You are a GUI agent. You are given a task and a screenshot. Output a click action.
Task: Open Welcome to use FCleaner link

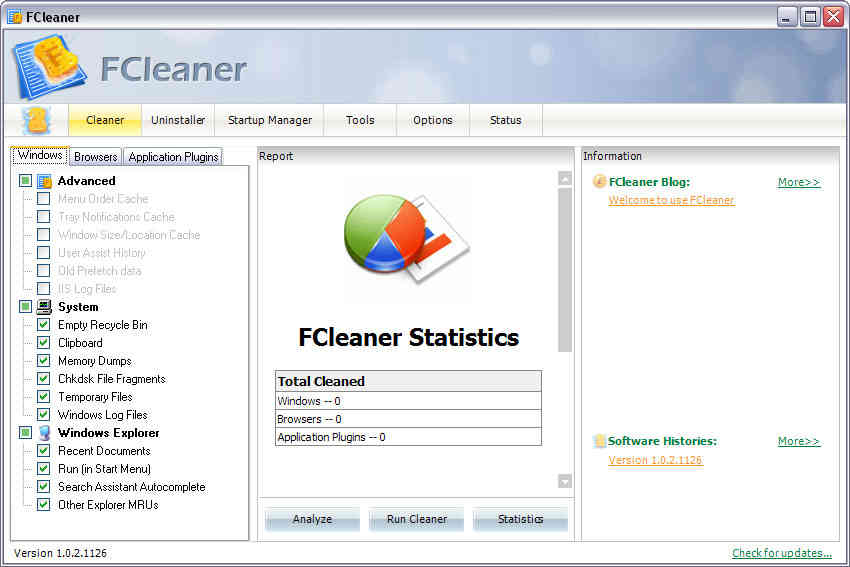pyautogui.click(x=671, y=200)
